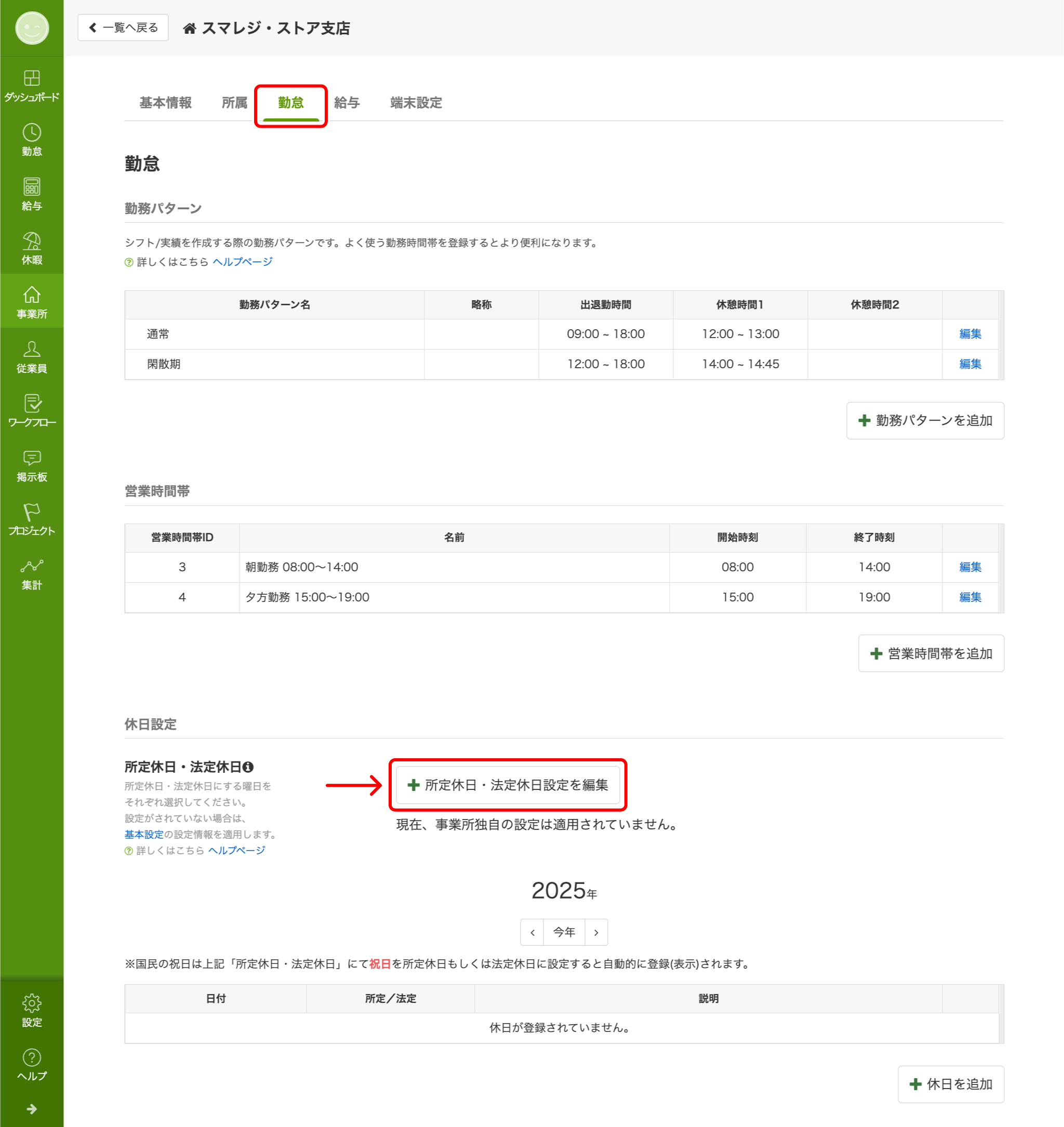Screen dimensions: 1064x1127
Task: Go to next year with right chevron
Action: click(x=596, y=933)
